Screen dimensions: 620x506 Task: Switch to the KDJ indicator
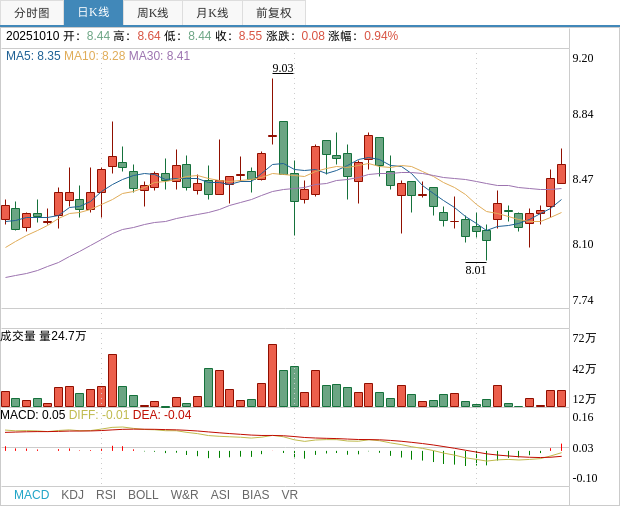(72, 495)
